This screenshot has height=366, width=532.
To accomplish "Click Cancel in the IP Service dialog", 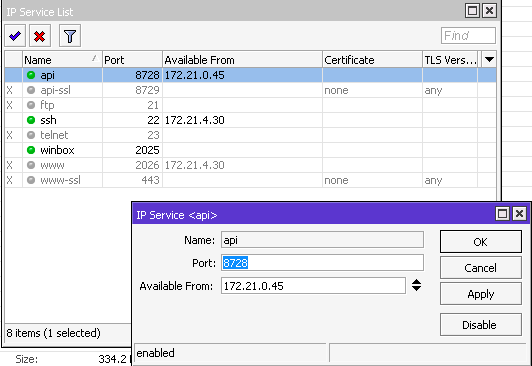I will [x=481, y=268].
